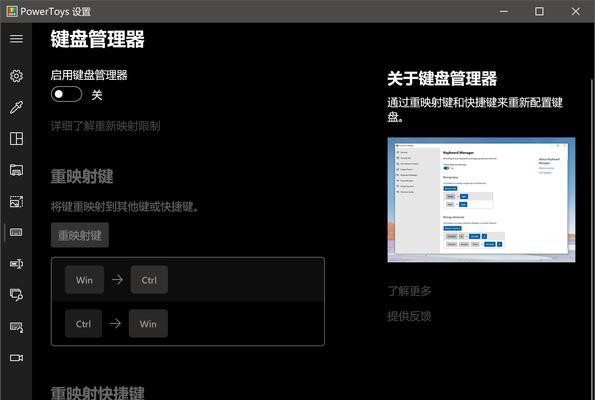Click the PowerToys app icon in title bar
Image resolution: width=595 pixels, height=400 pixels.
click(x=12, y=11)
